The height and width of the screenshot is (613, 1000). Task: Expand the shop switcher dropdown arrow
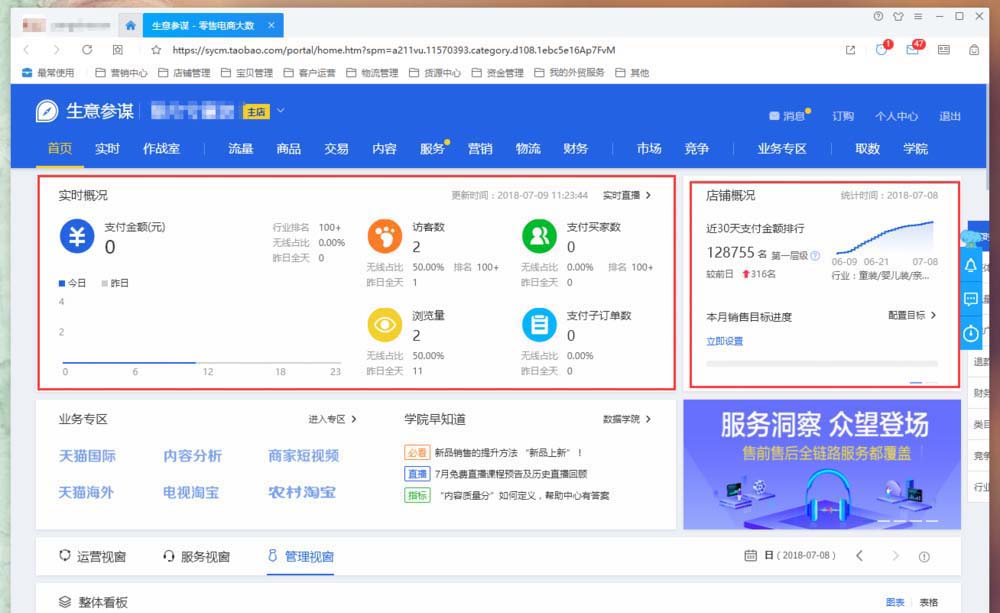pyautogui.click(x=280, y=111)
